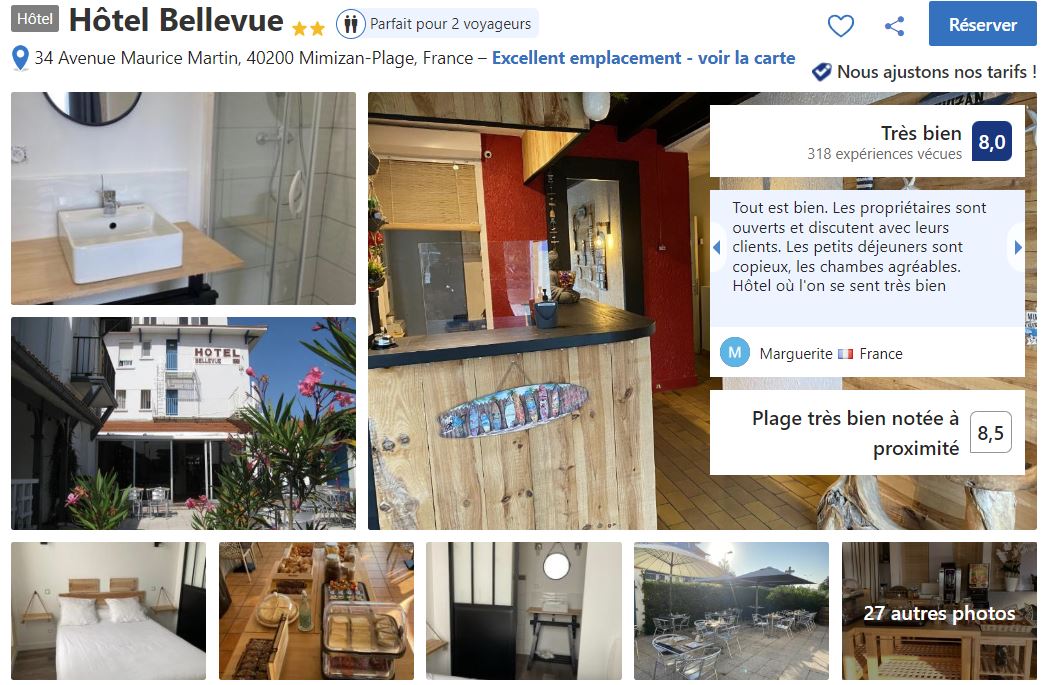Open the bedroom with white bed photo
Image resolution: width=1043 pixels, height=685 pixels.
108,611
